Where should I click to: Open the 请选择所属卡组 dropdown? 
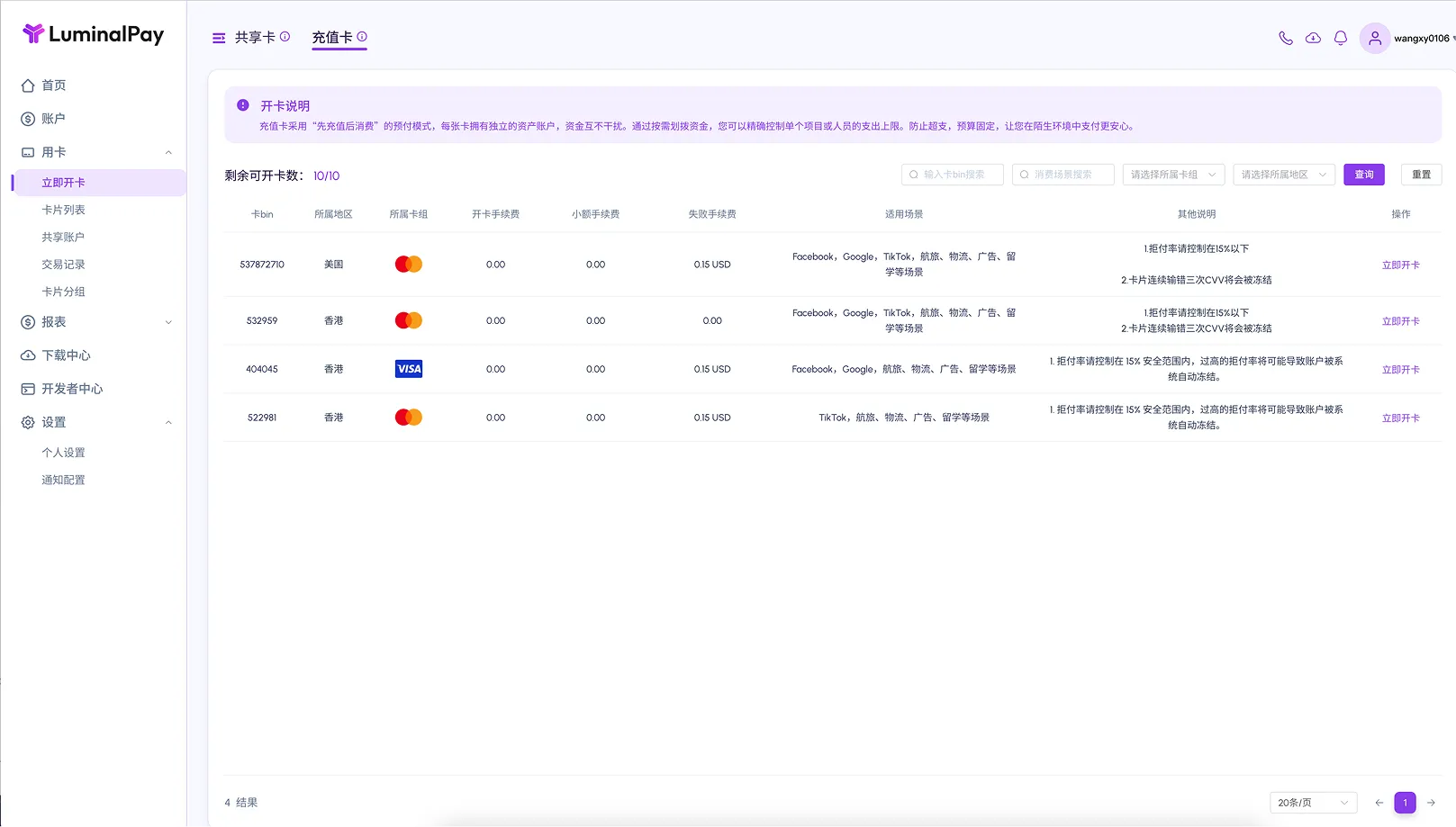coord(1173,175)
